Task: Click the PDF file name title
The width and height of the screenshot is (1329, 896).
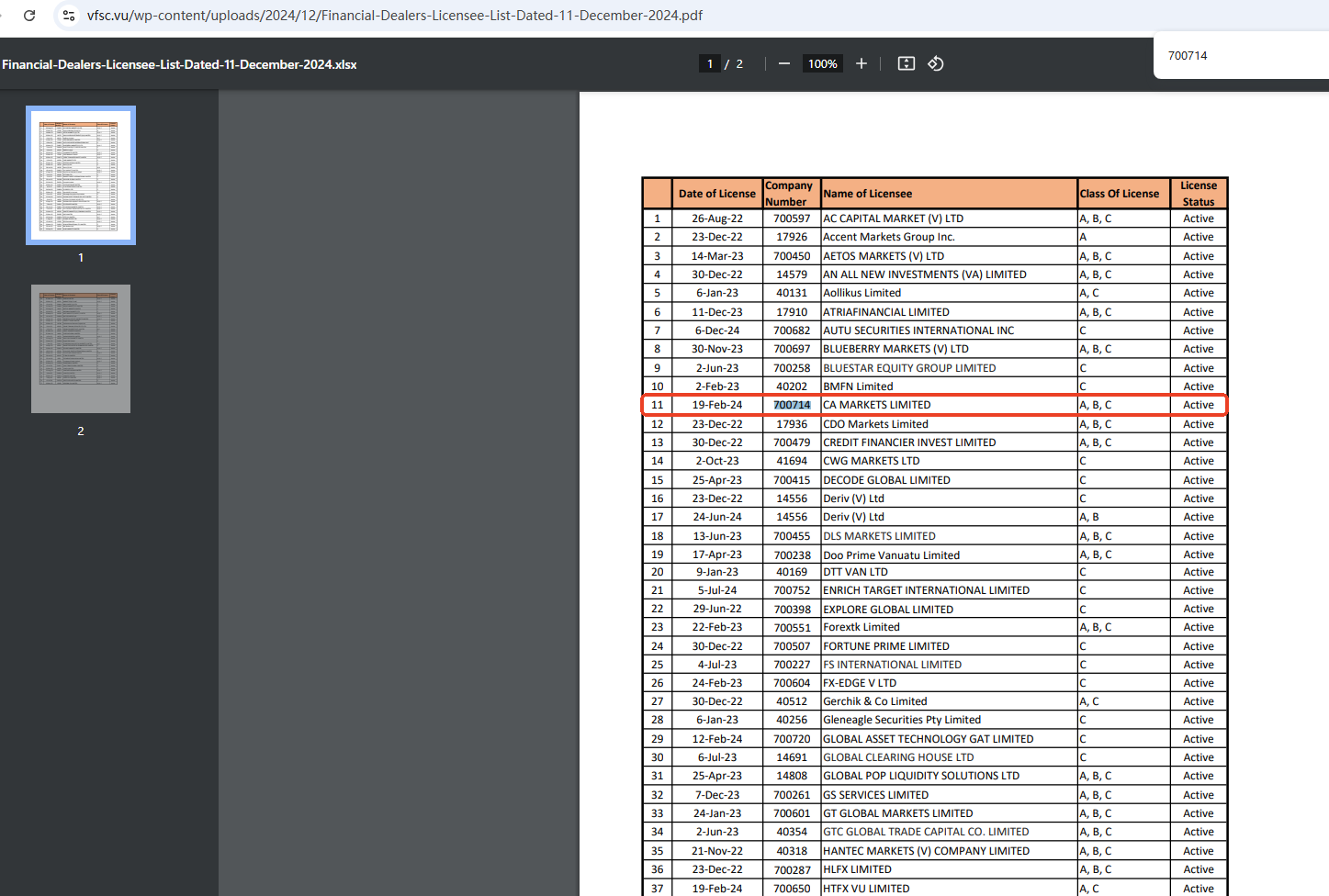Action: tap(179, 64)
